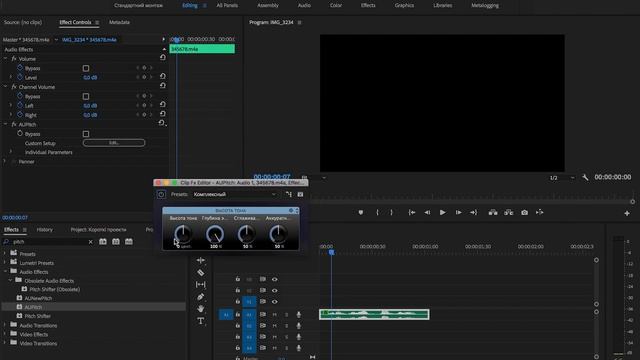Go to Out point button
Image resolution: width=640 pixels, height=360 pixels.
point(473,212)
